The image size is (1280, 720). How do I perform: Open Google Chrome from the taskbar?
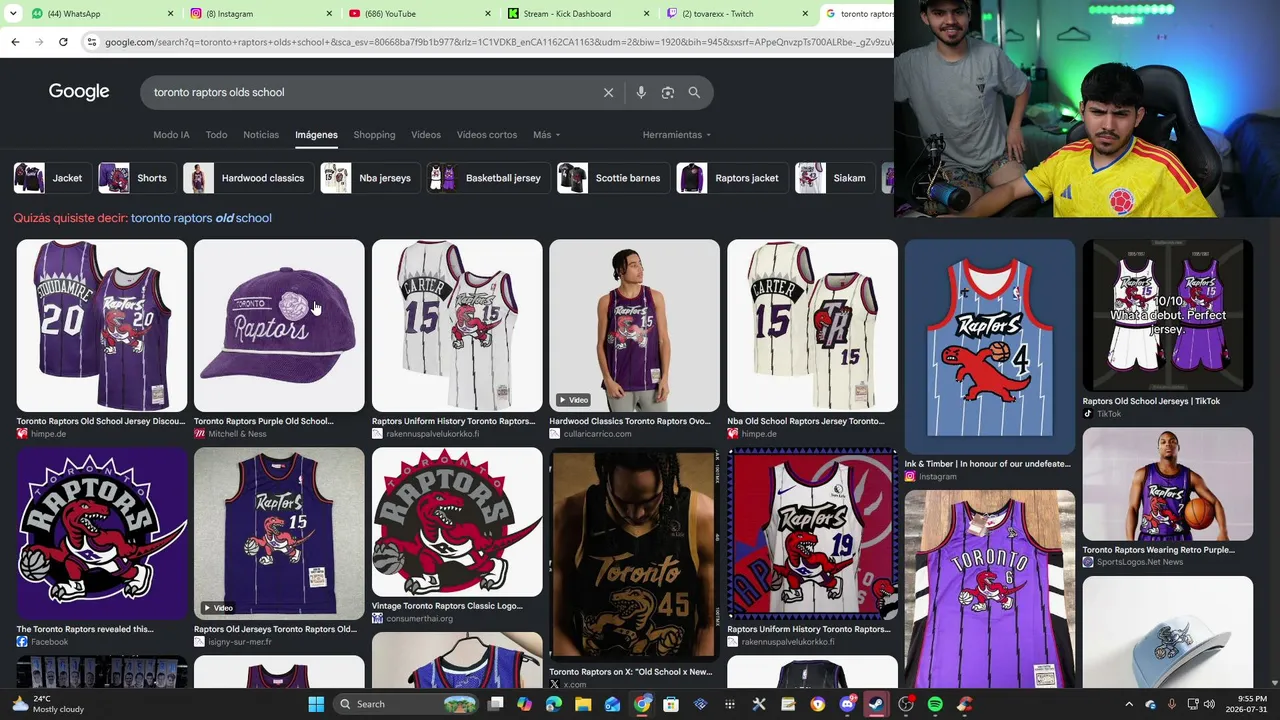[642, 704]
